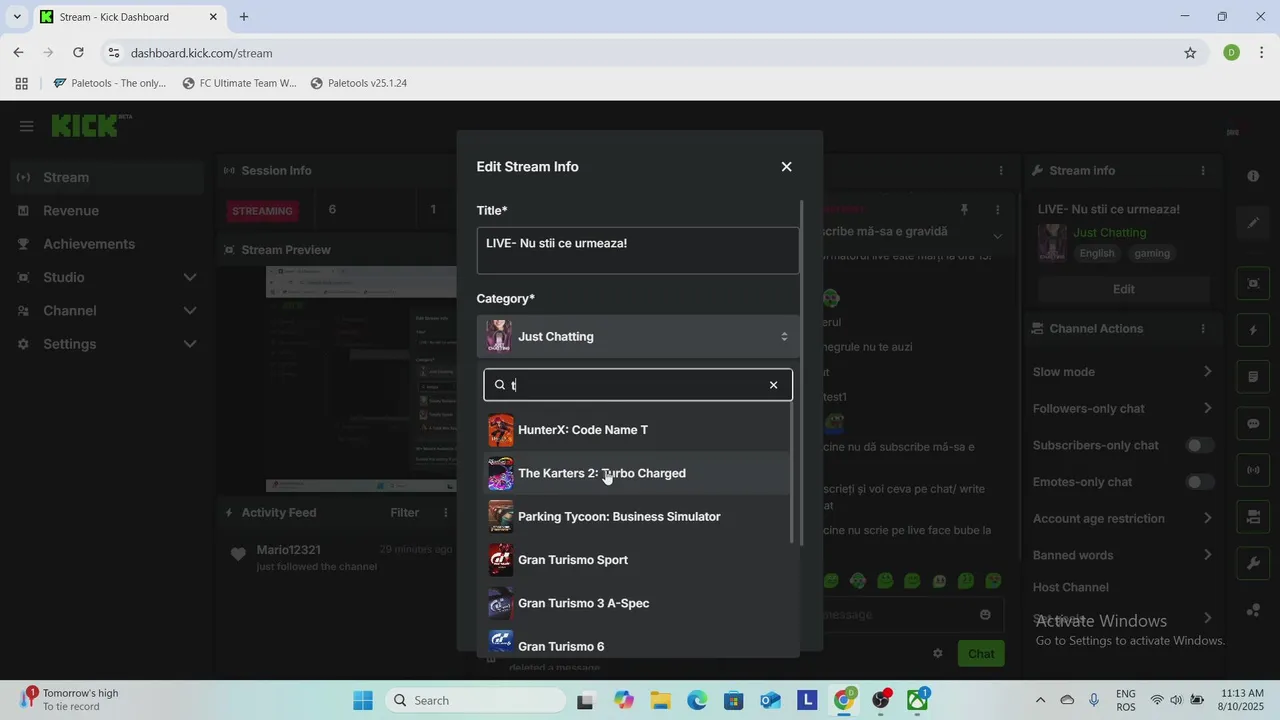This screenshot has width=1280, height=720.
Task: Close the Edit Stream Info dialog
Action: pyautogui.click(x=786, y=167)
